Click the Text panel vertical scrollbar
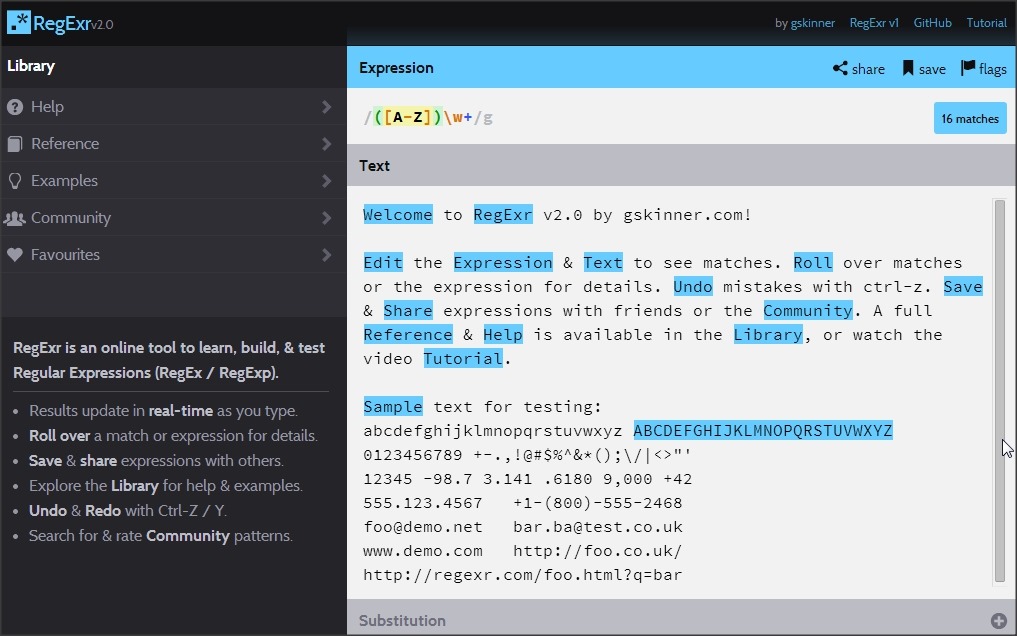 point(999,390)
